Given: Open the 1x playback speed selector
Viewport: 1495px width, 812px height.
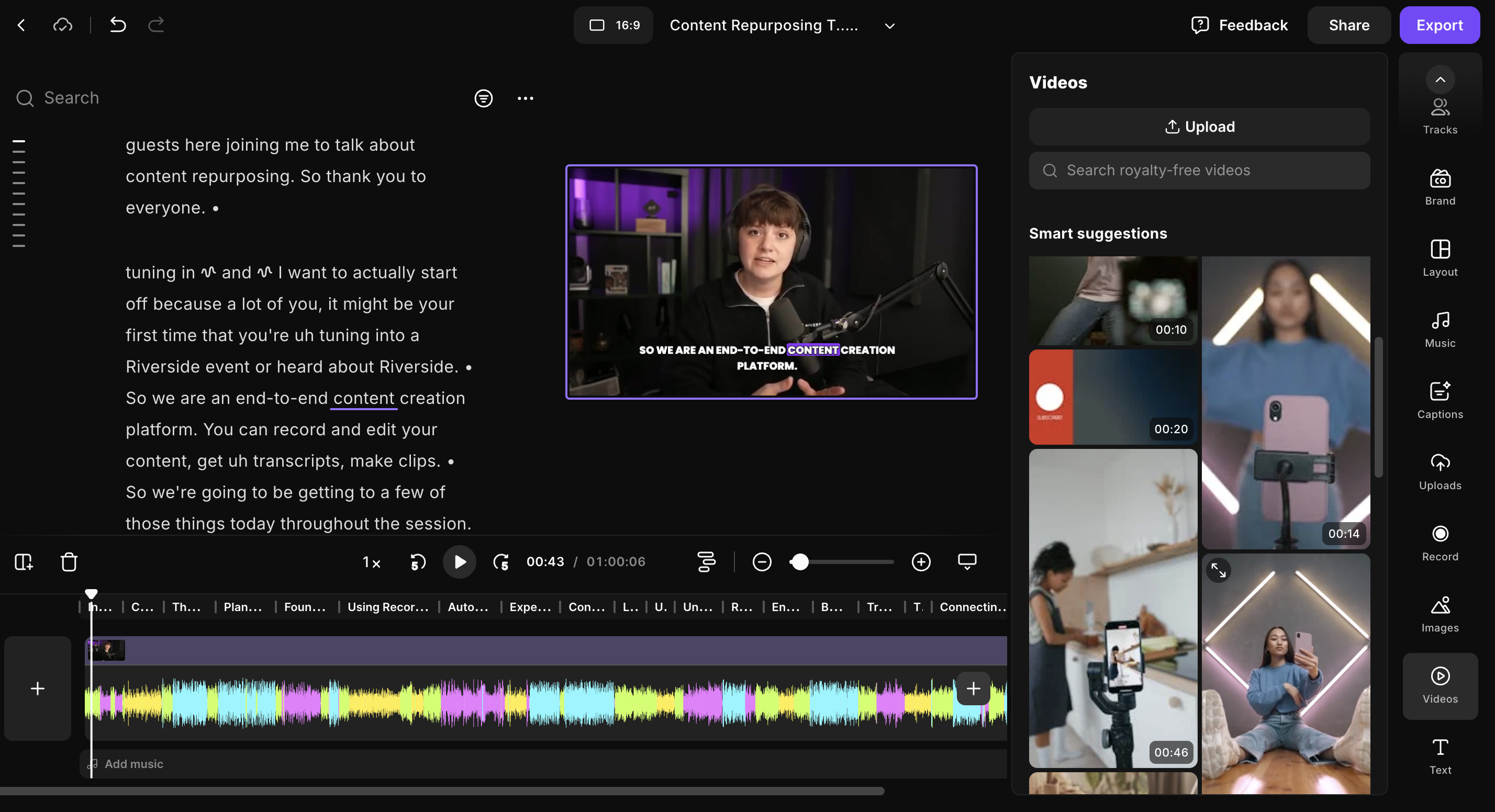Looking at the screenshot, I should click(x=372, y=562).
